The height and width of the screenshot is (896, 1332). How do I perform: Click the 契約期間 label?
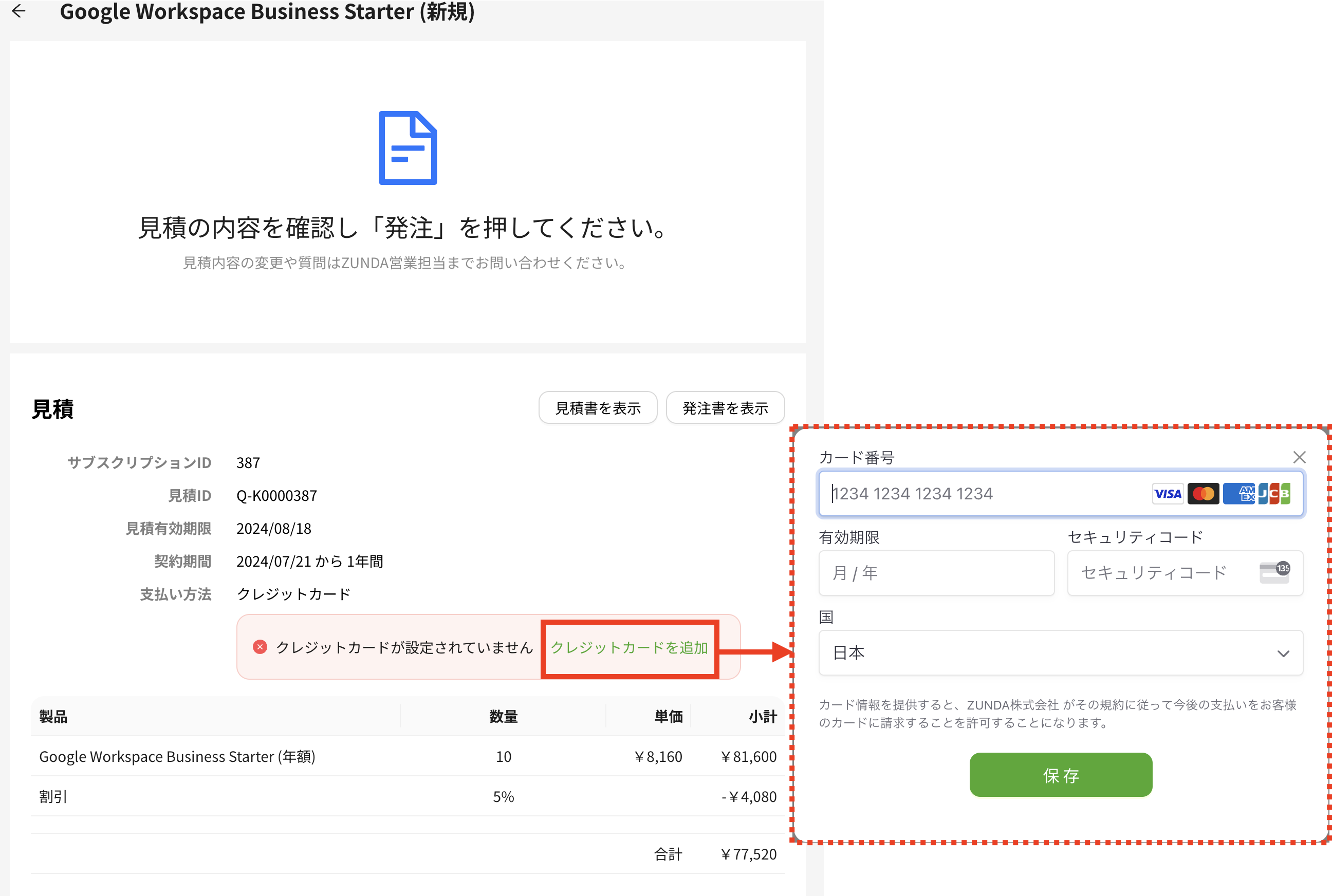tap(183, 561)
